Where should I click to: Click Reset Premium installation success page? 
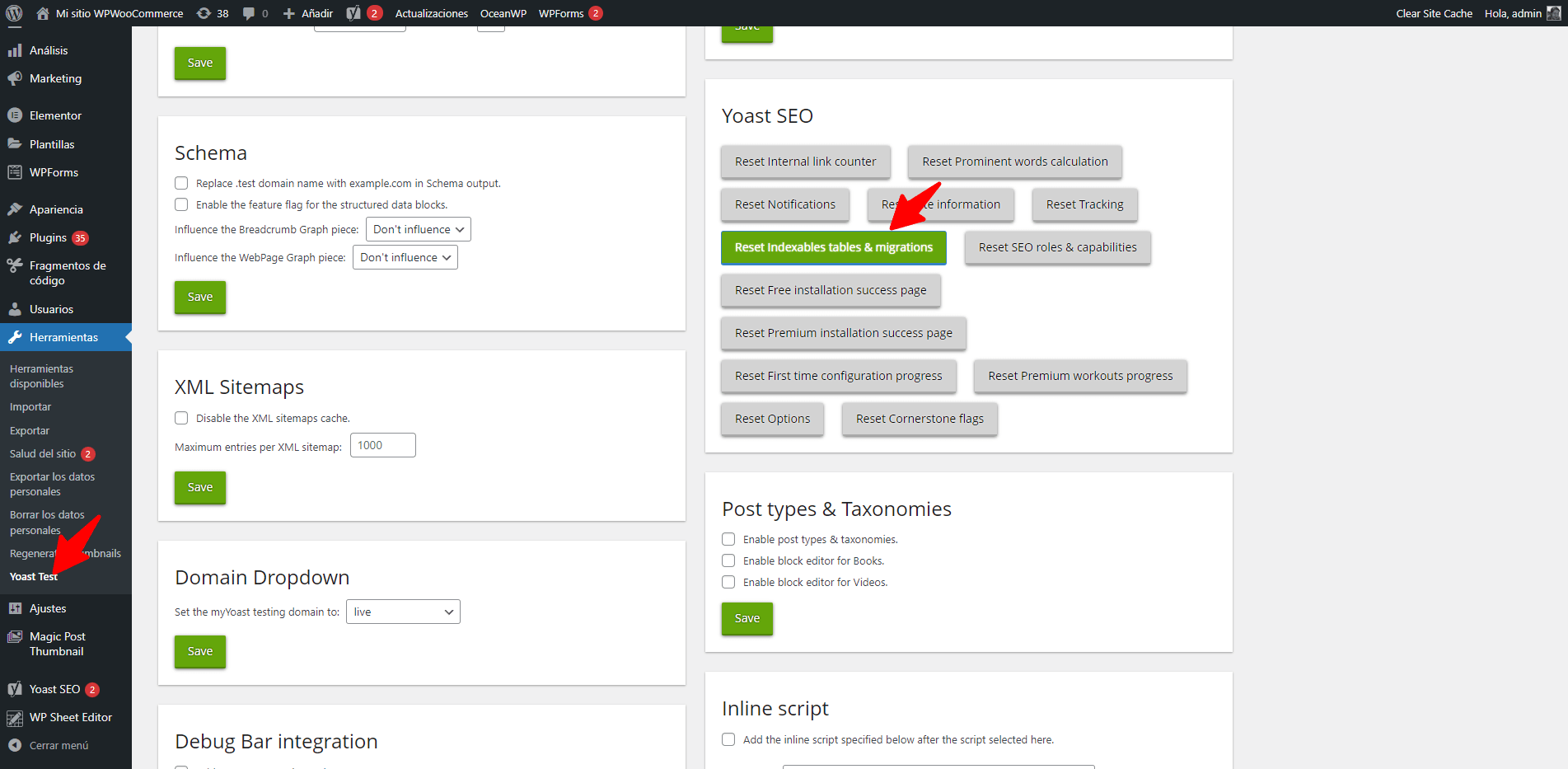844,333
